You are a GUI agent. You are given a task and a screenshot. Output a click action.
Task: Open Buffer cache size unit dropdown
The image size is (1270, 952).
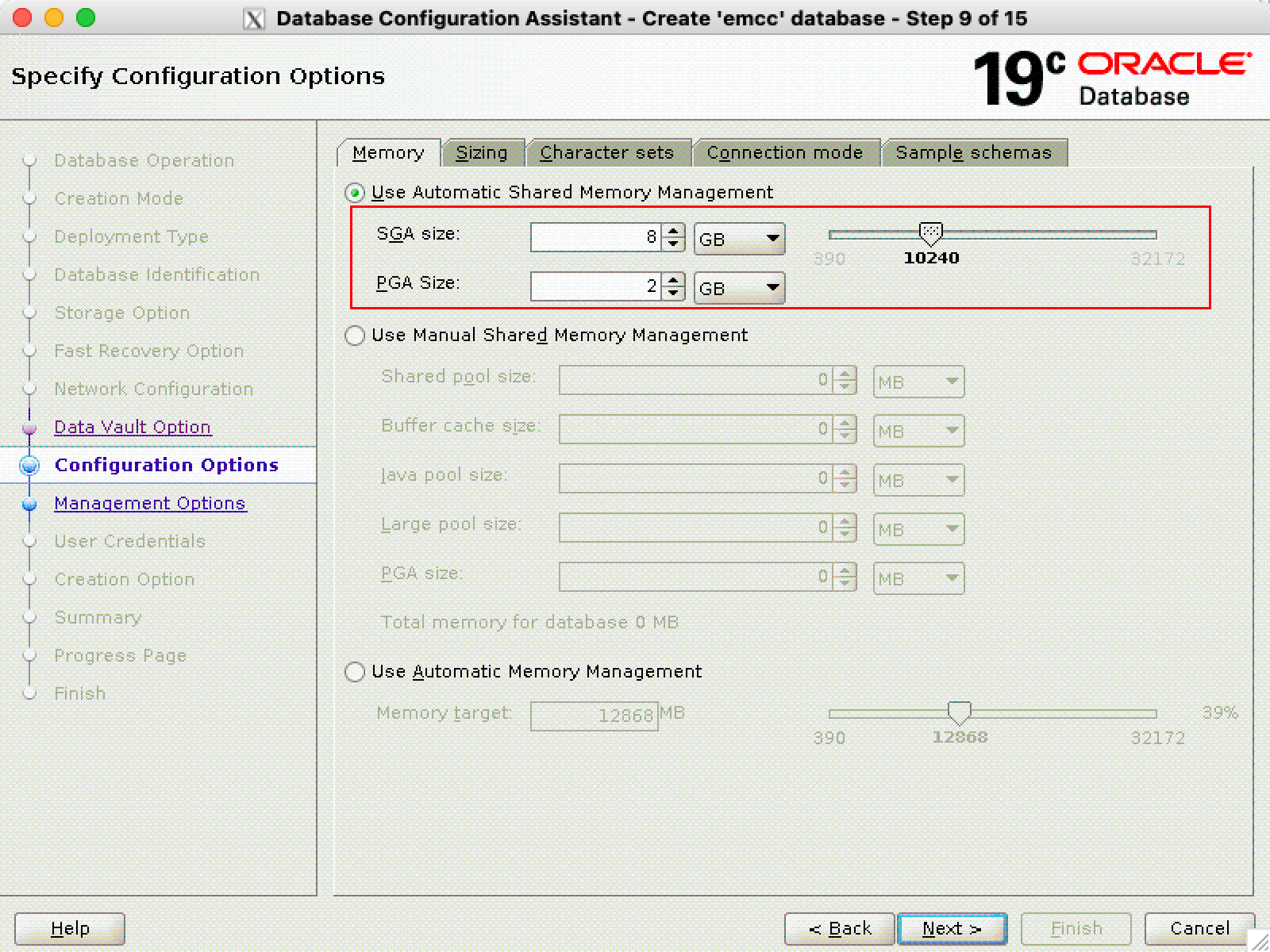tap(919, 431)
